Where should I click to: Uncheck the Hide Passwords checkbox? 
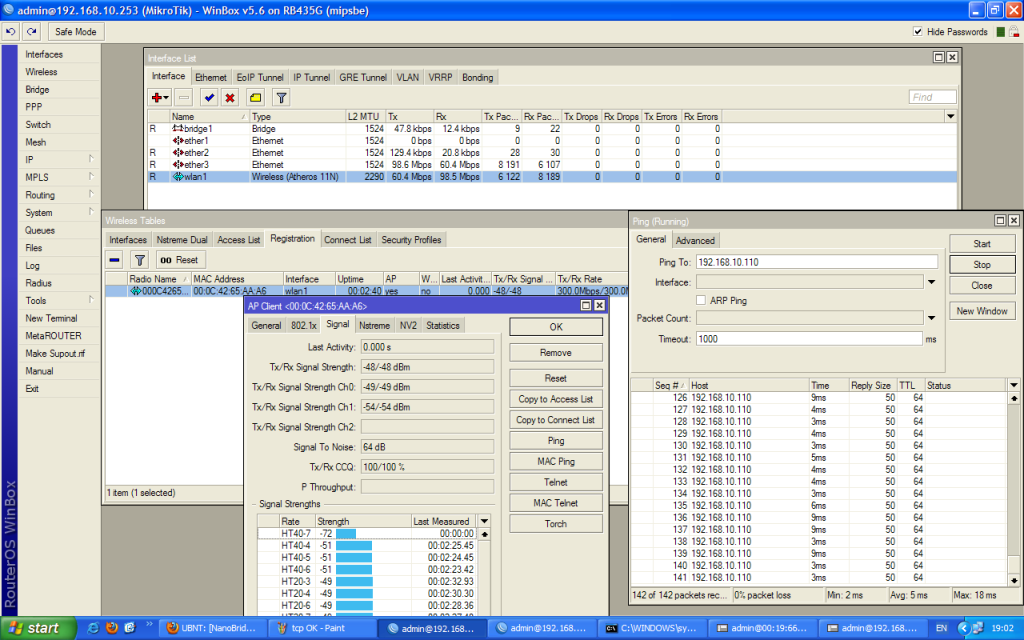(918, 32)
